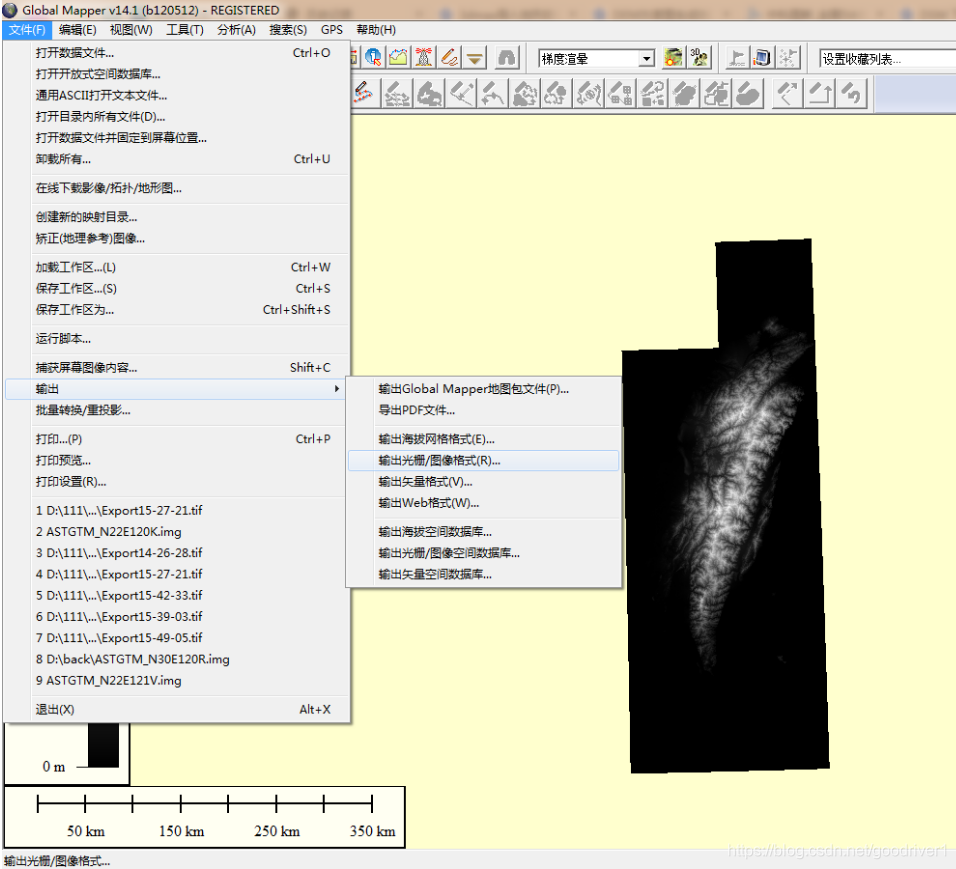Viewport: 956px width, 869px height.
Task: Expand the 输出 submenu arrow
Action: (x=337, y=388)
